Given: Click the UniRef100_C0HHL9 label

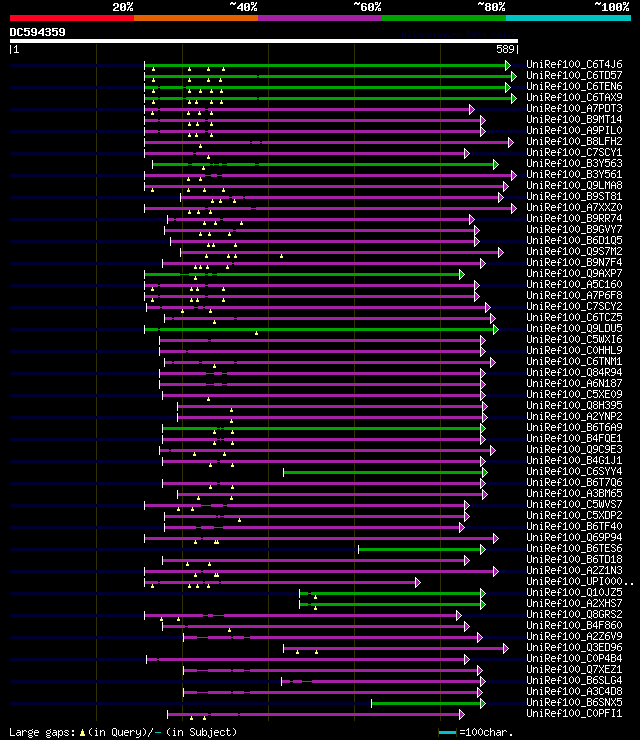Looking at the screenshot, I should pyautogui.click(x=574, y=350).
